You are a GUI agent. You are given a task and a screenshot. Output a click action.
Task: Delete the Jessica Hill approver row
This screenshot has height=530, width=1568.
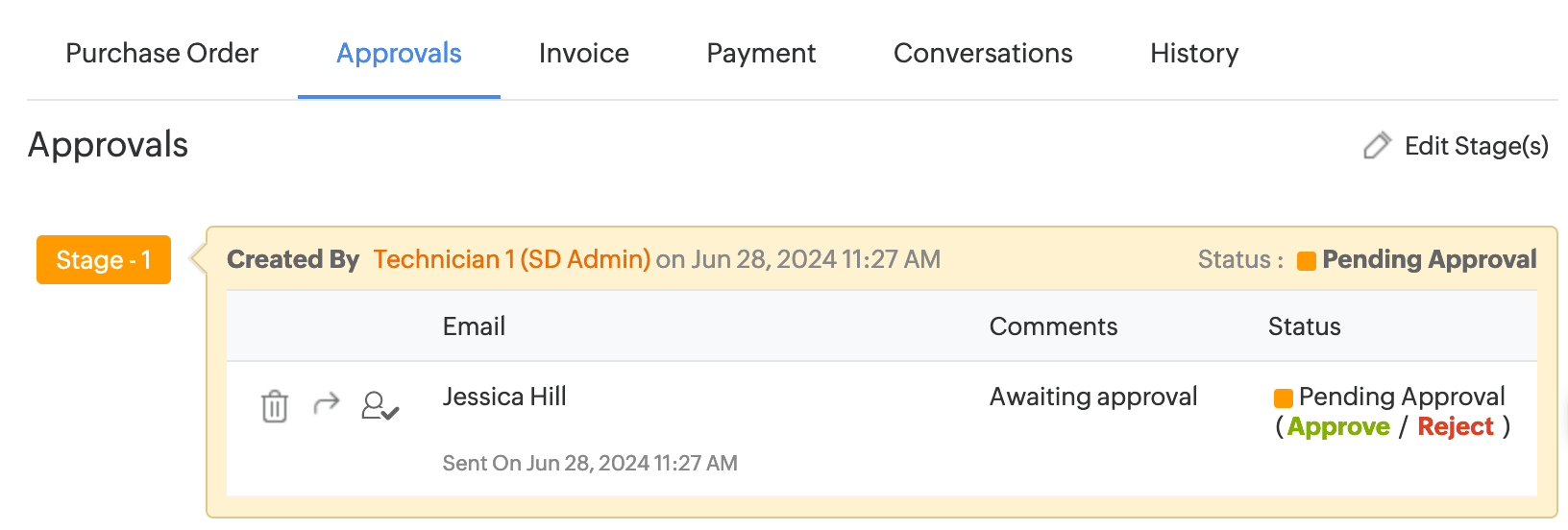pyautogui.click(x=275, y=406)
